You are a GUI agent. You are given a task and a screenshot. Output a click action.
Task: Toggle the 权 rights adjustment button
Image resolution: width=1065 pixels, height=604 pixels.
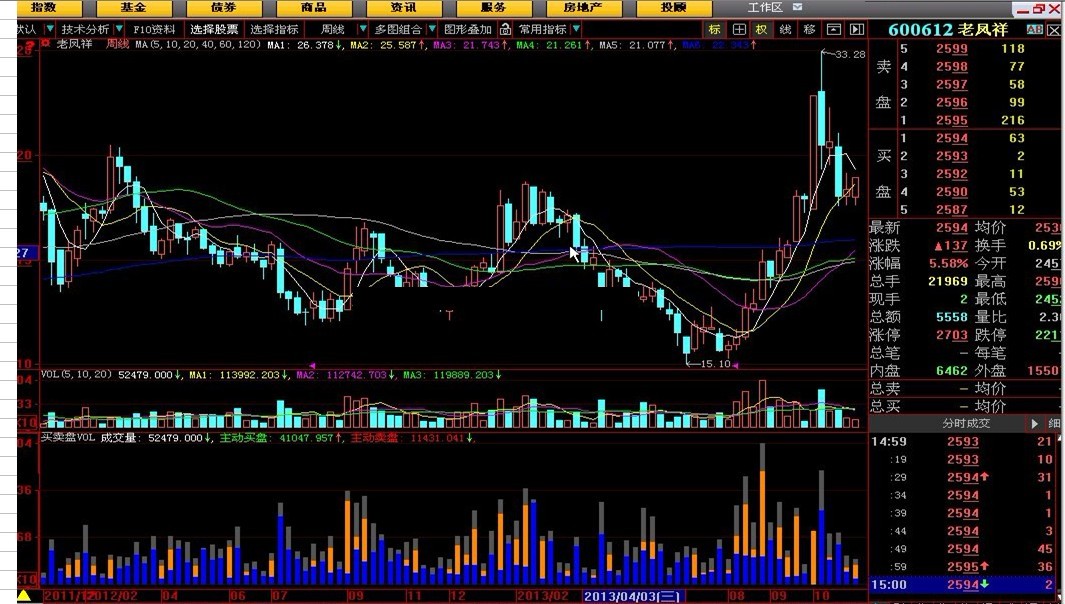tap(761, 29)
